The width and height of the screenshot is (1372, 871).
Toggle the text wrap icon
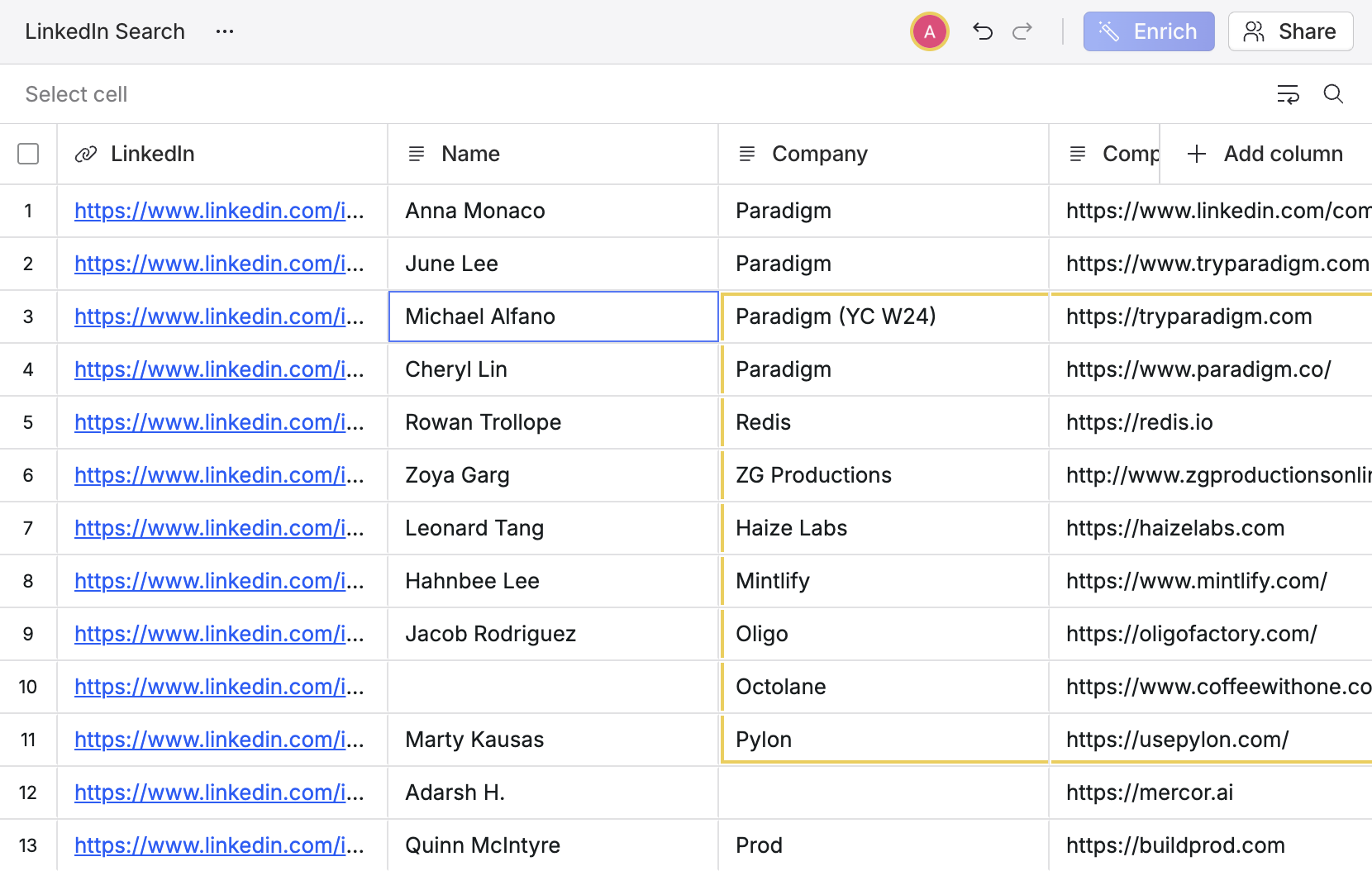click(x=1288, y=94)
